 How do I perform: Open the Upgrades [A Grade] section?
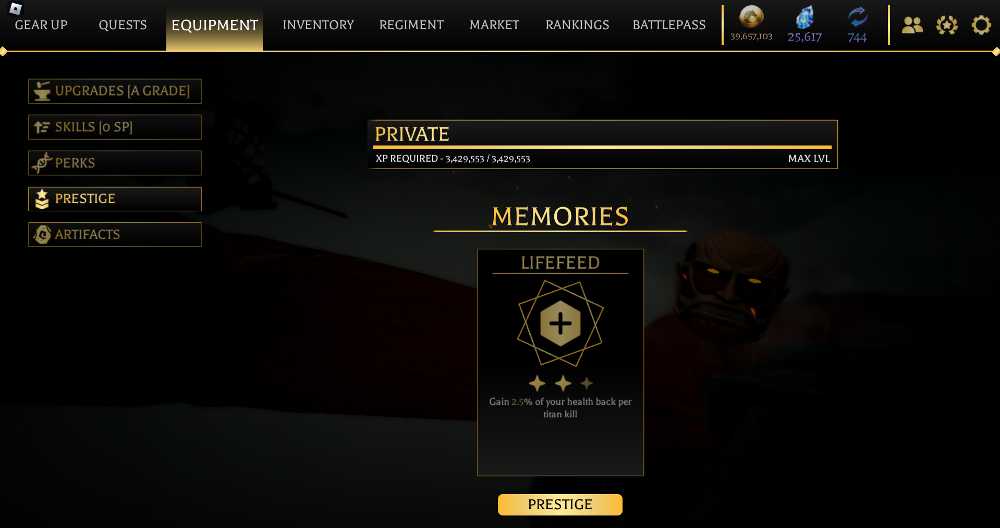pos(115,91)
